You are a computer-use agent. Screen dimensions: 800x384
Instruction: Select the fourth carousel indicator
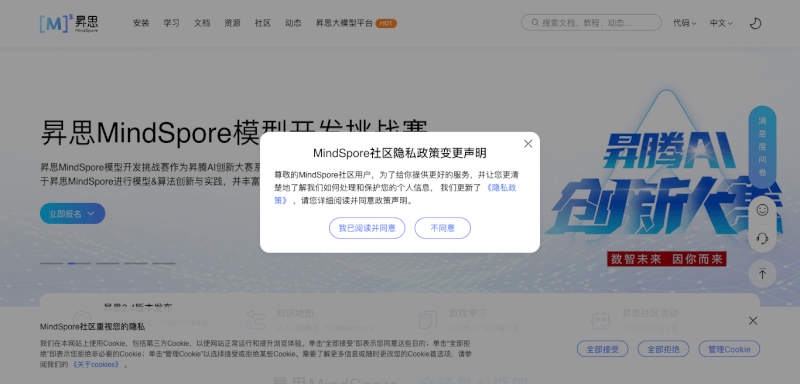[x=136, y=264]
